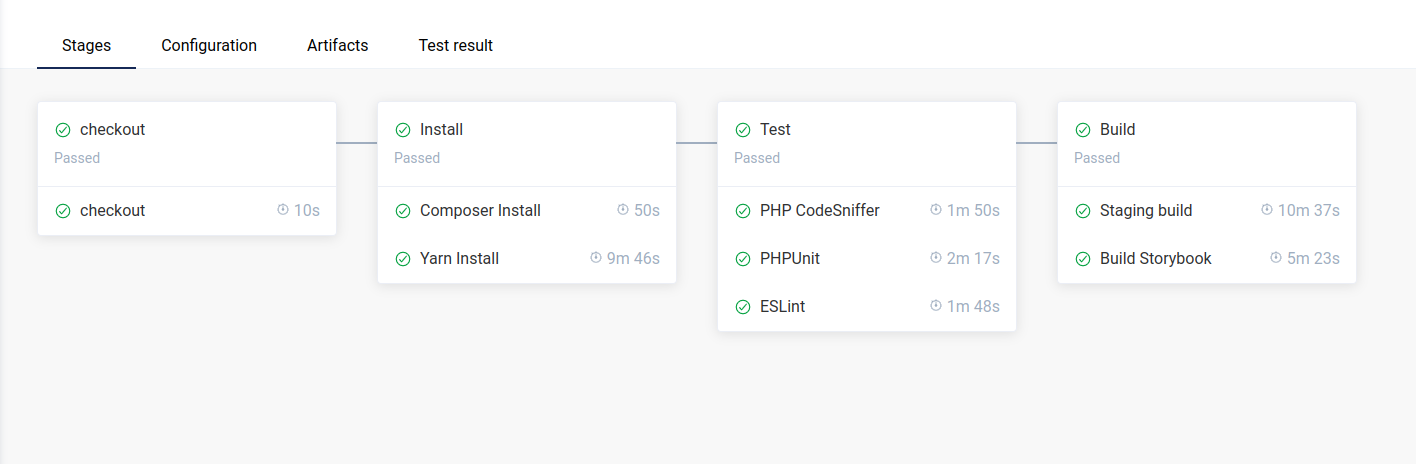The image size is (1416, 464).
Task: View the Build Storybook job
Action: (1155, 259)
